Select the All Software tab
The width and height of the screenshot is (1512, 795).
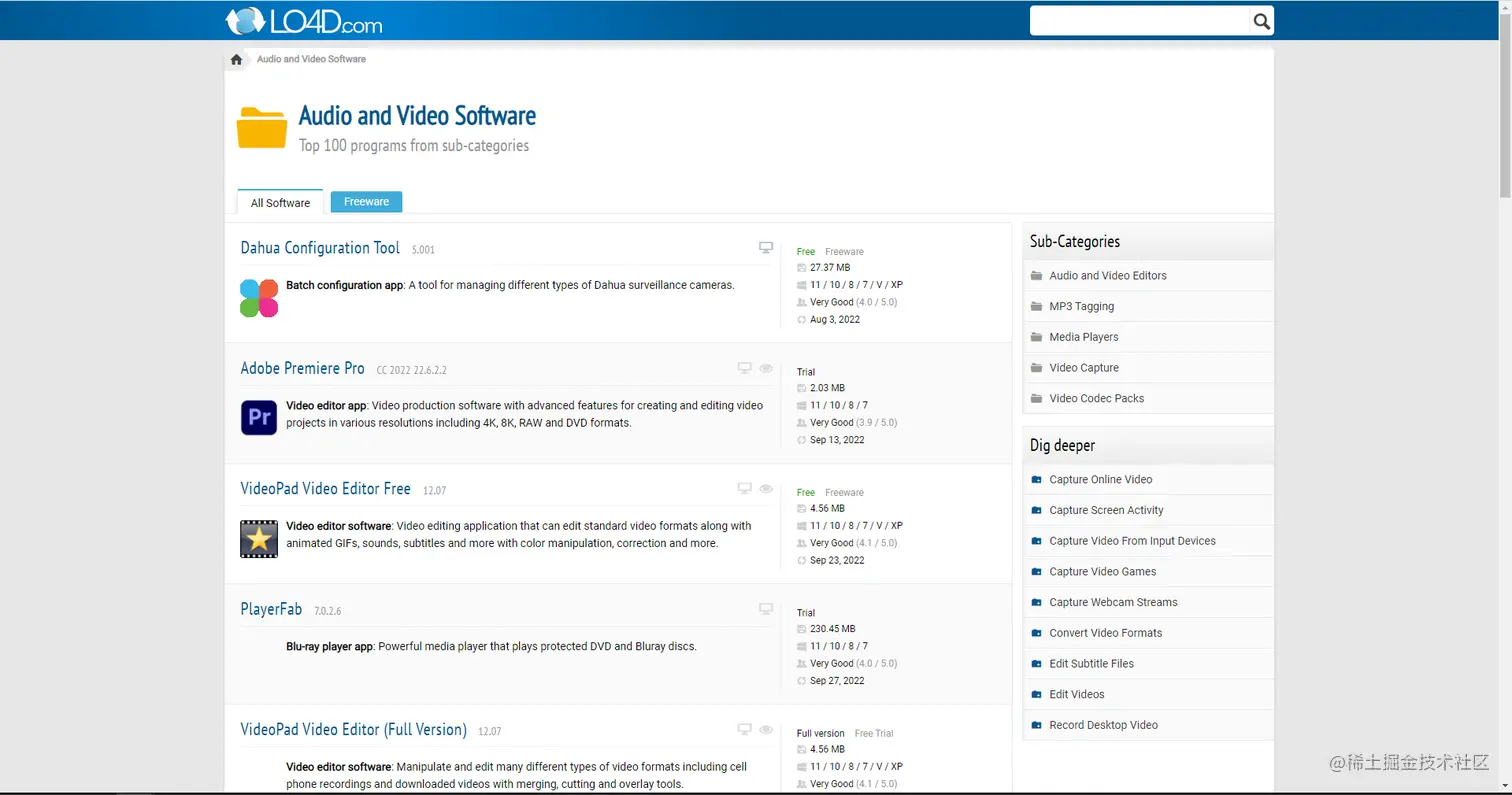coord(280,202)
